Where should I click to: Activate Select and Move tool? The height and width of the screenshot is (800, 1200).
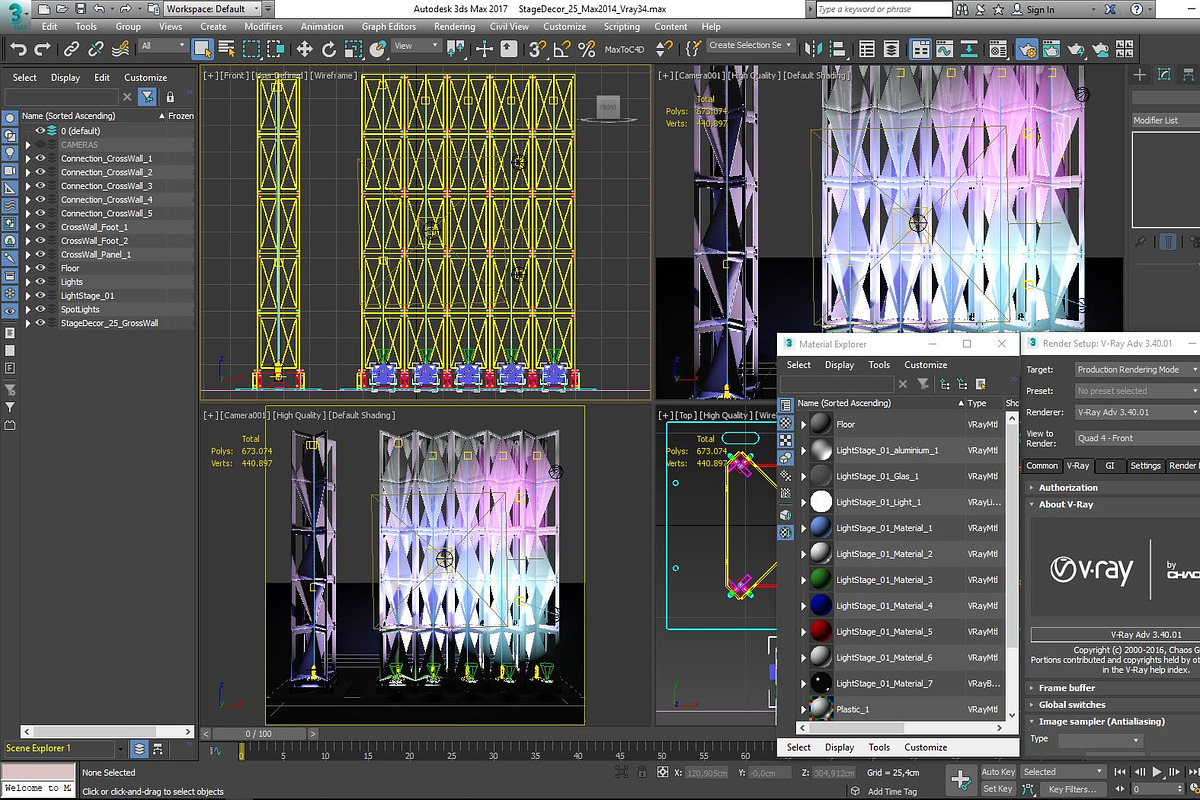click(305, 48)
